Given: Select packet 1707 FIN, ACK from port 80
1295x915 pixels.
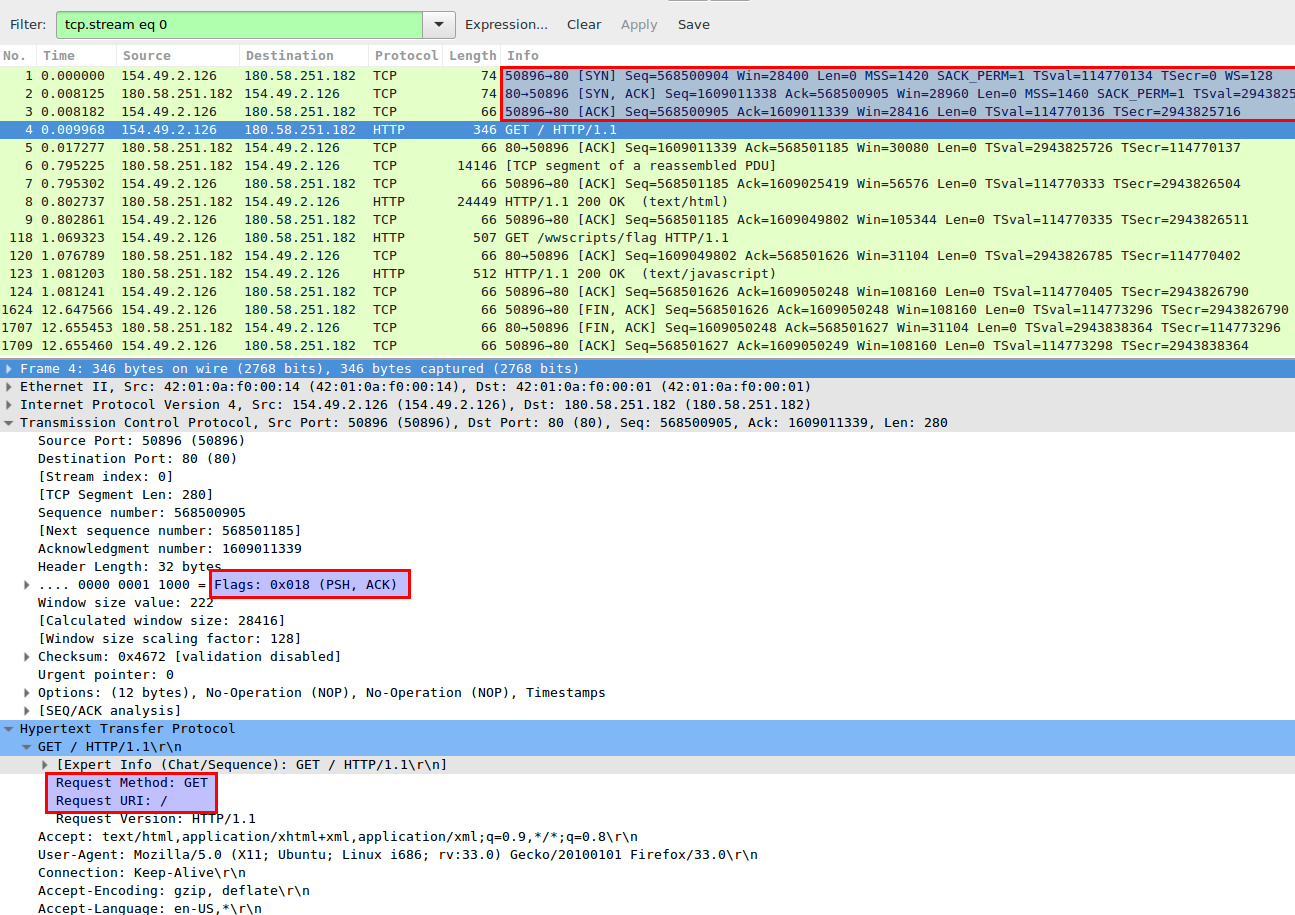Looking at the screenshot, I should coord(647,327).
